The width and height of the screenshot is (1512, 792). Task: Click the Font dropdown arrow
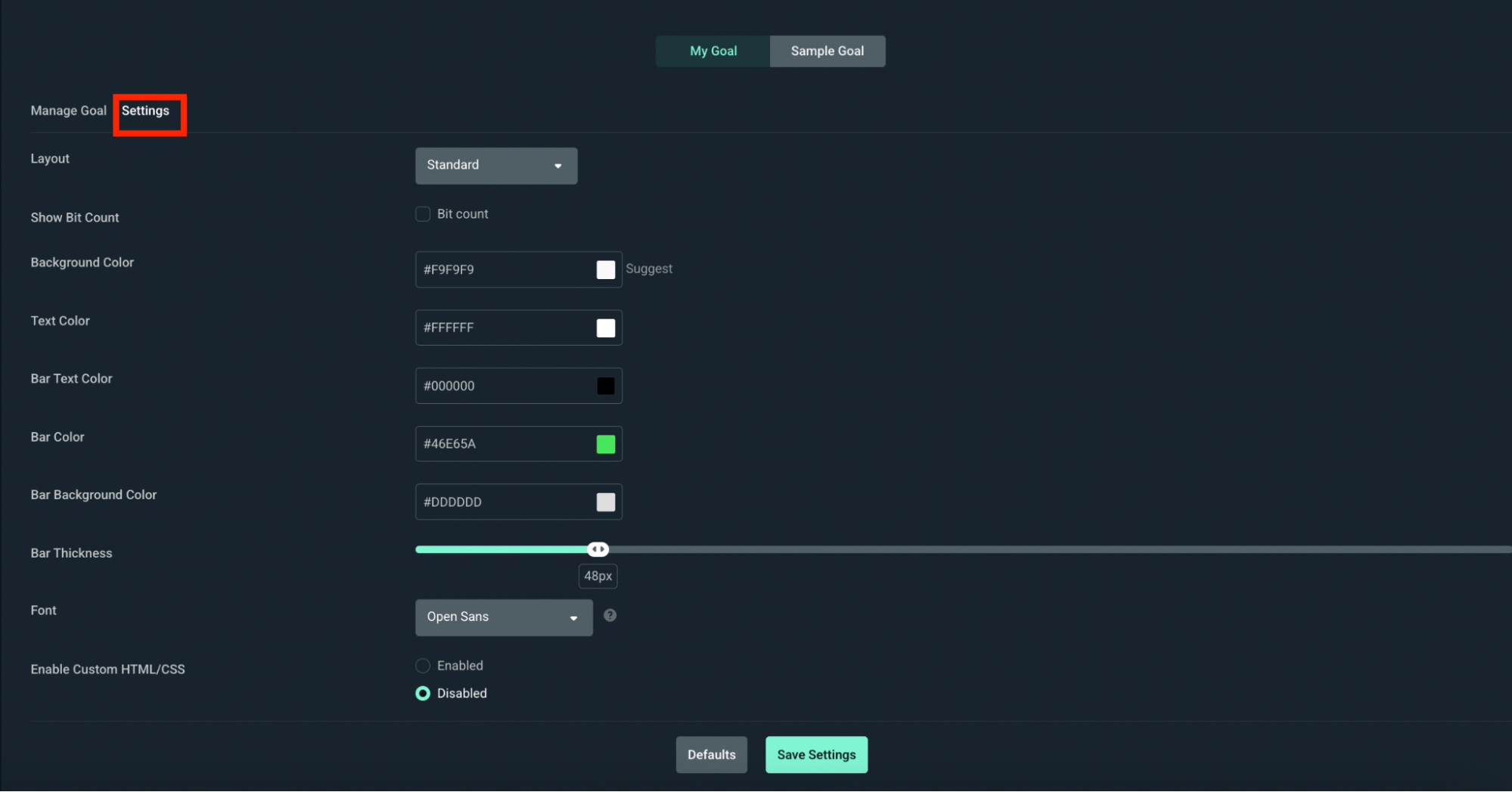tap(573, 617)
